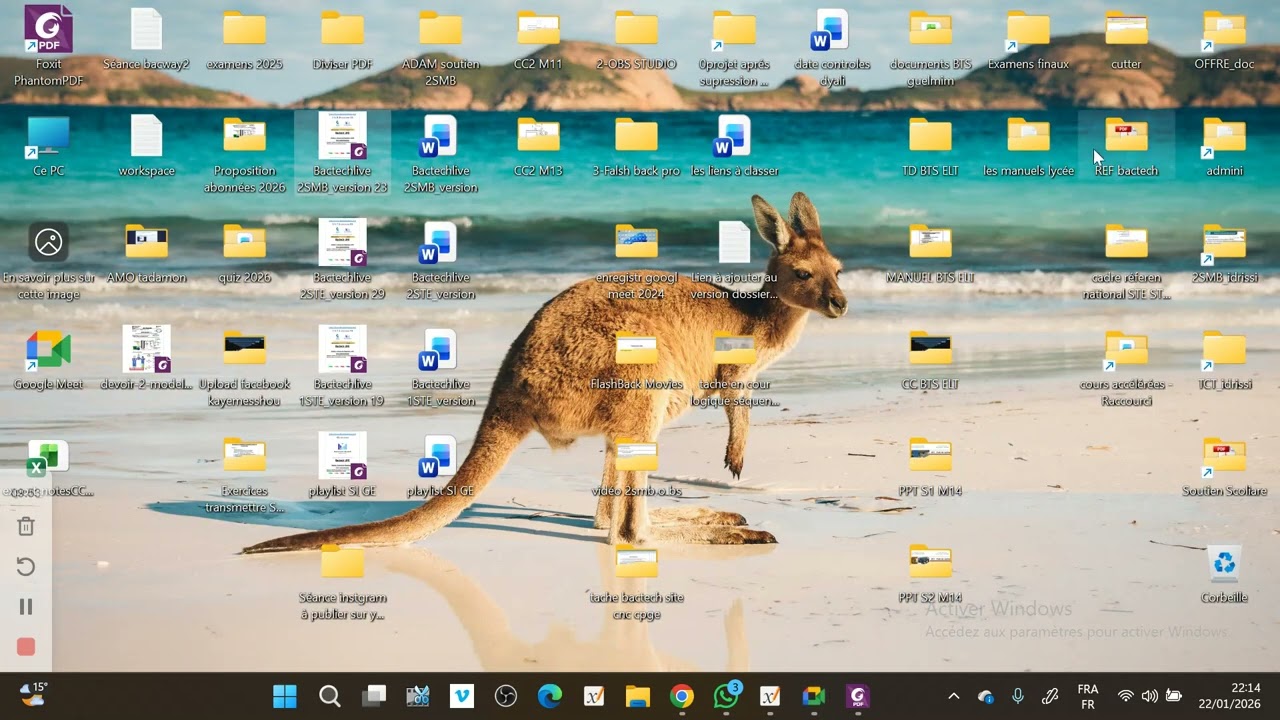Viewport: 1280px width, 720px height.
Task: Select the quiz 2026 folder
Action: point(244,253)
